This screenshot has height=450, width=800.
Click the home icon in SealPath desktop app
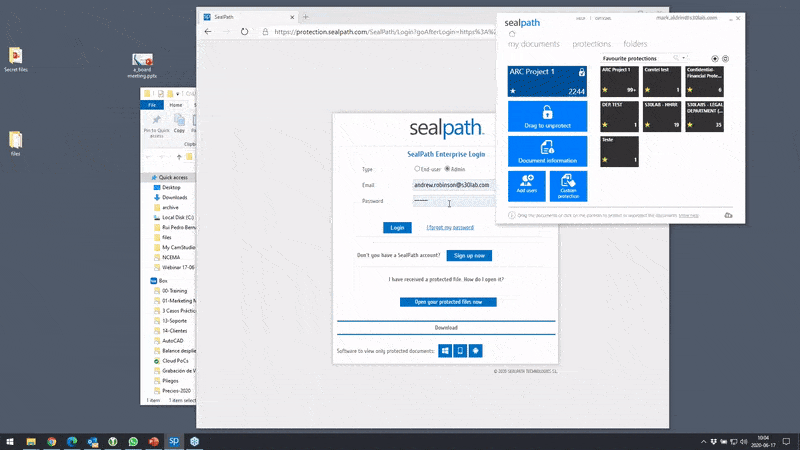click(512, 34)
